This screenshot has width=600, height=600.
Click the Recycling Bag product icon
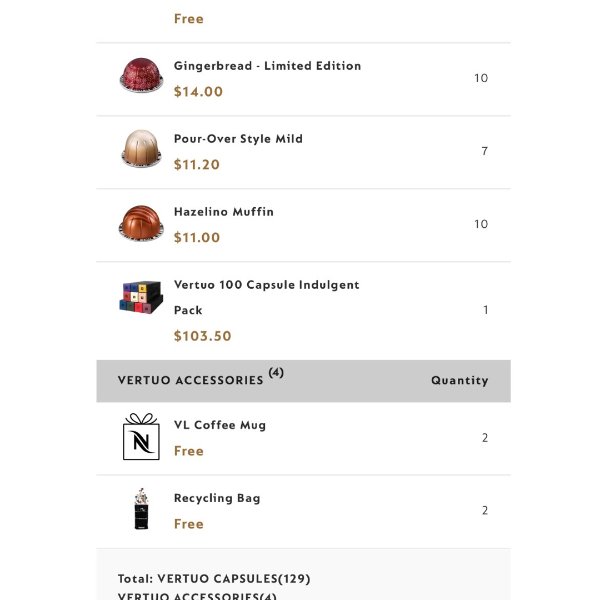click(141, 509)
